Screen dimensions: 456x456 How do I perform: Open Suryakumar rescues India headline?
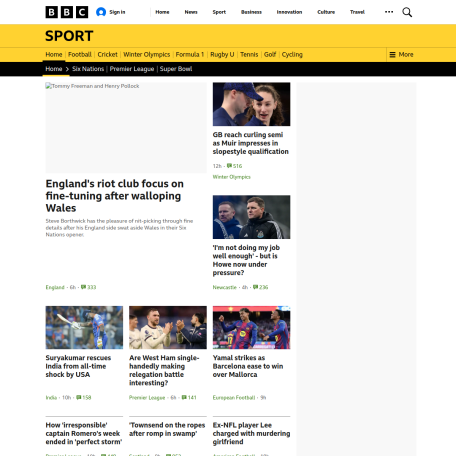tap(78, 366)
